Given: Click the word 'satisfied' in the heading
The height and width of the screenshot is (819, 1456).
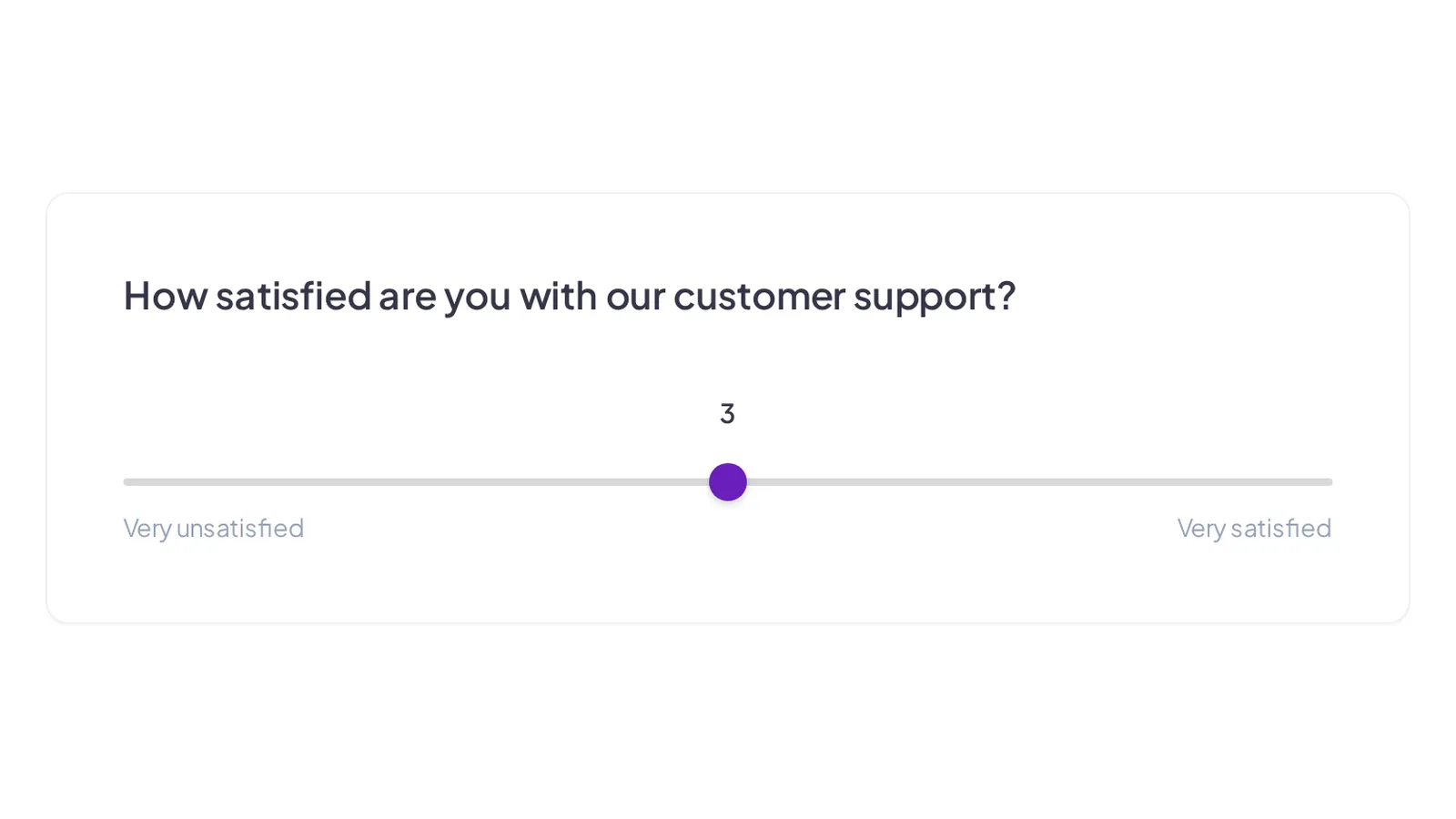Looking at the screenshot, I should pyautogui.click(x=294, y=296).
